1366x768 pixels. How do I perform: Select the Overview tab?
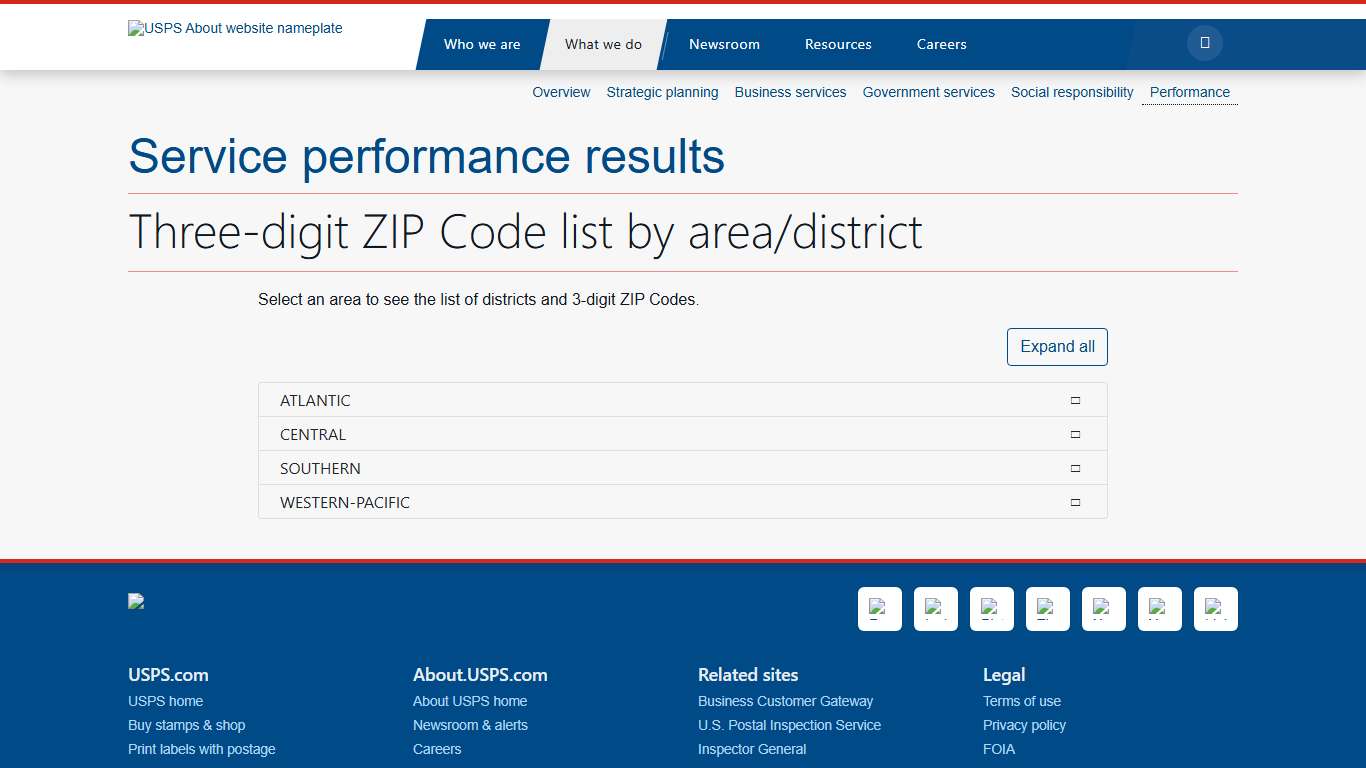561,92
